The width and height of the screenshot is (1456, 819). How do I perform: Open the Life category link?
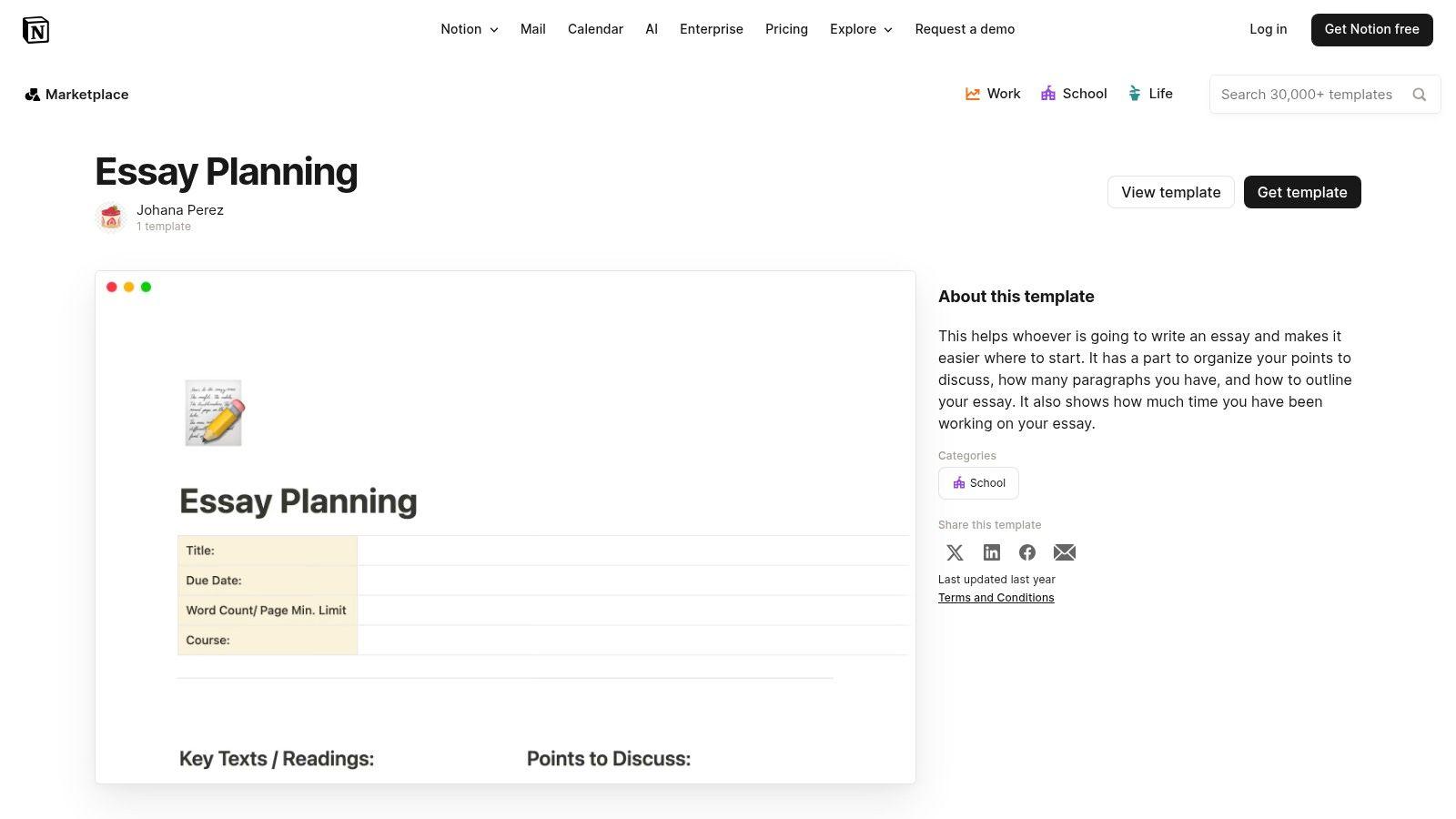[x=1150, y=94]
